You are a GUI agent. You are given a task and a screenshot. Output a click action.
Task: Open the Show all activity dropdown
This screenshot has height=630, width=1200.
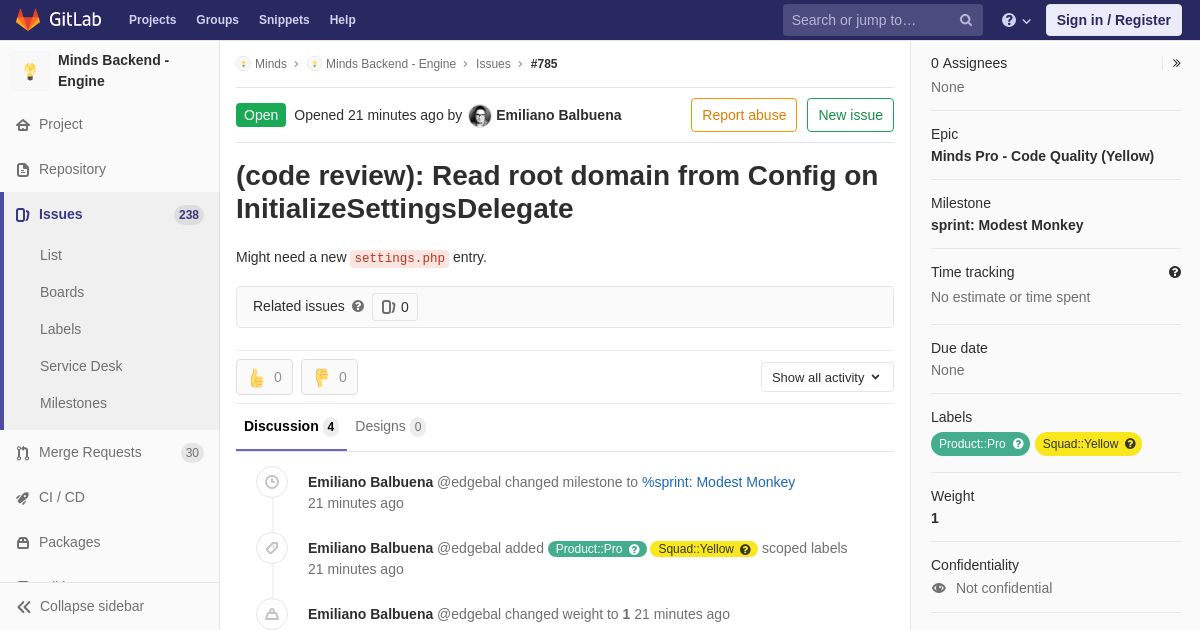tap(827, 377)
